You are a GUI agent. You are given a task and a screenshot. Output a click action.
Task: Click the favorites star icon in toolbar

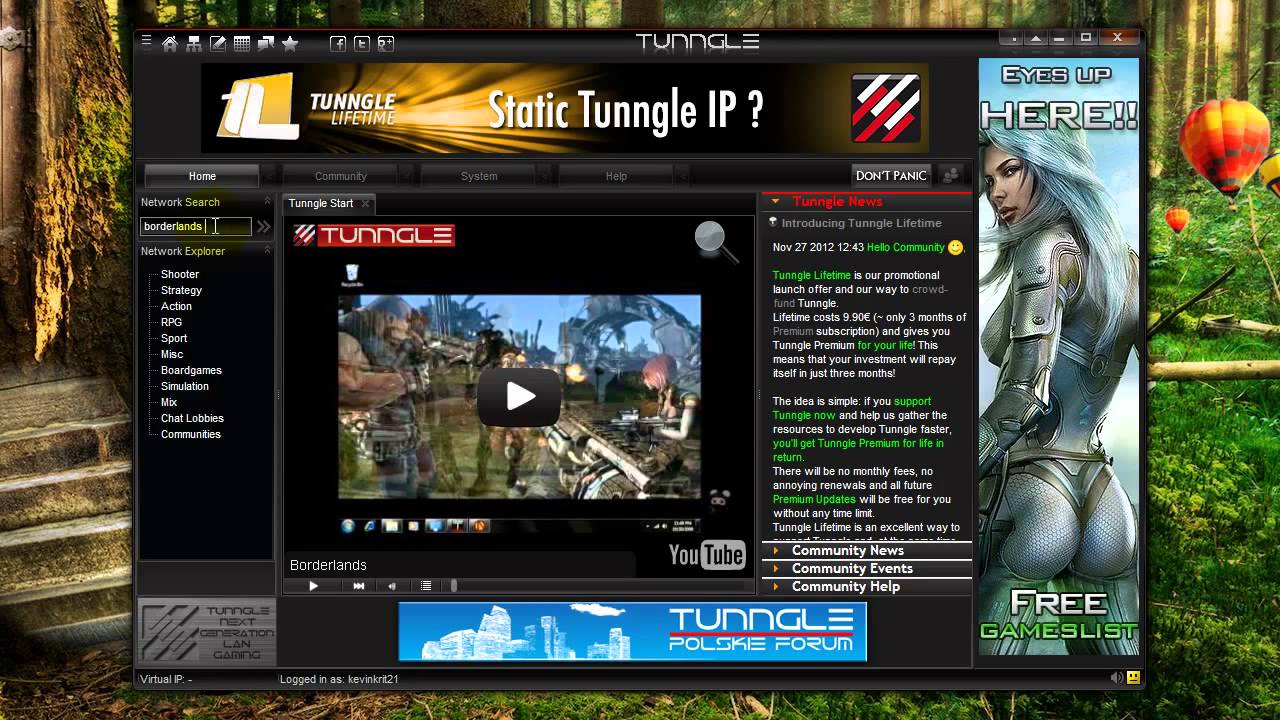click(290, 43)
